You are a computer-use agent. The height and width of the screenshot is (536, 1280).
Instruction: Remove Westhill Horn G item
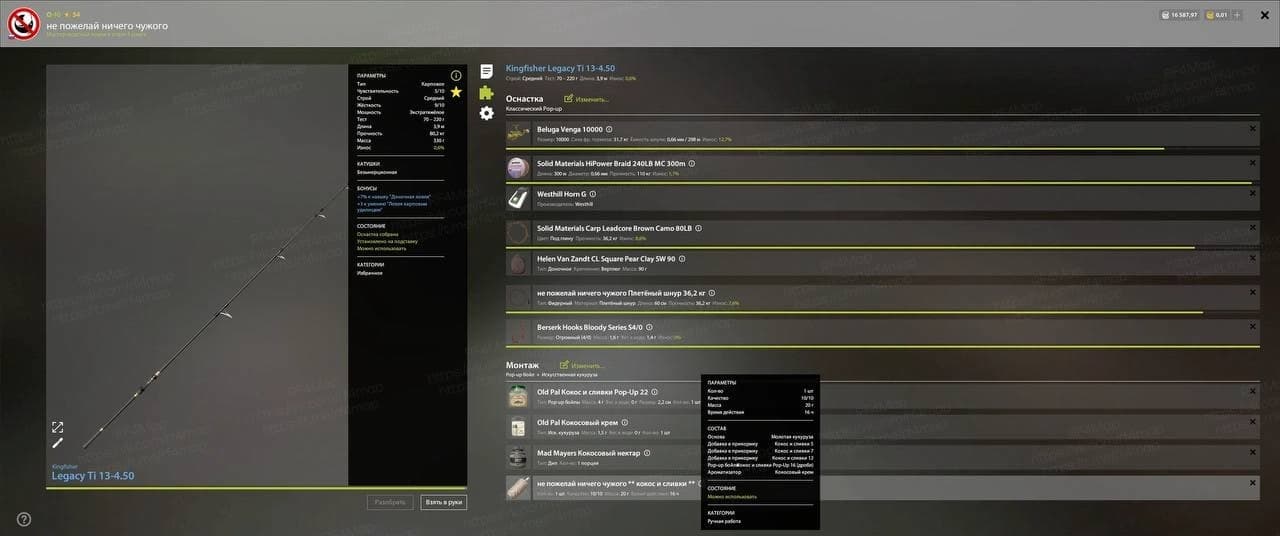point(1253,193)
